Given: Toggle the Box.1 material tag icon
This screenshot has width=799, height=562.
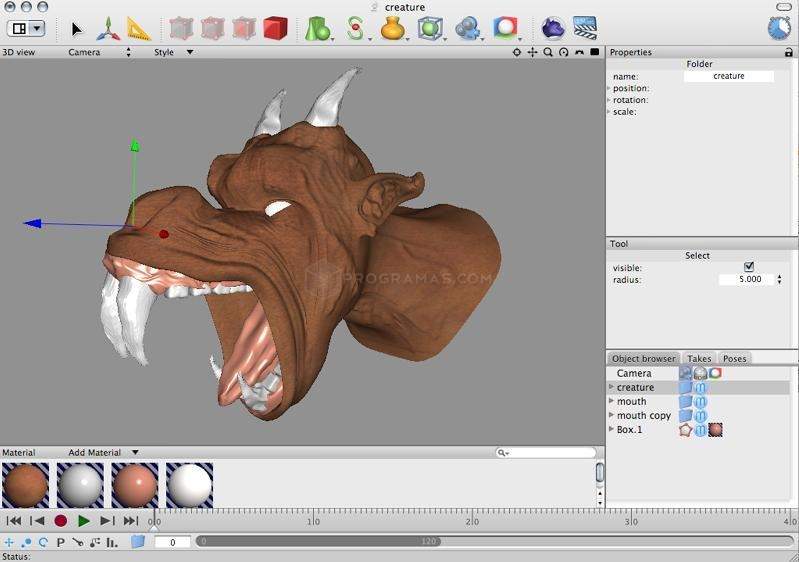Looking at the screenshot, I should 715,430.
